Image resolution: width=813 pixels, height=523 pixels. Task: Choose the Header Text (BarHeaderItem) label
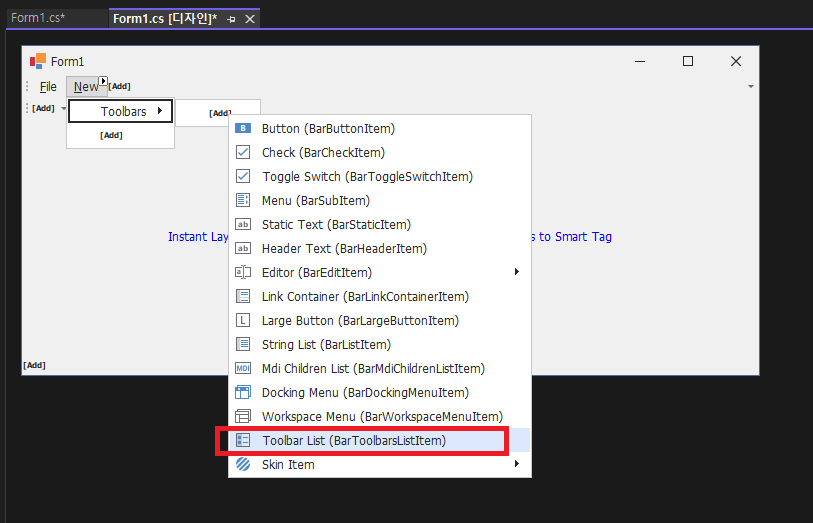(x=344, y=249)
